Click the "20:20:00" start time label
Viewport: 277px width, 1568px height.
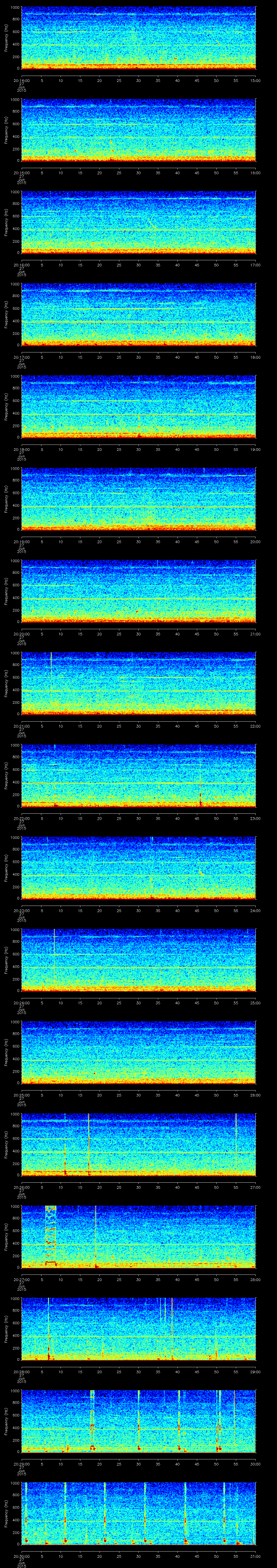click(22, 634)
